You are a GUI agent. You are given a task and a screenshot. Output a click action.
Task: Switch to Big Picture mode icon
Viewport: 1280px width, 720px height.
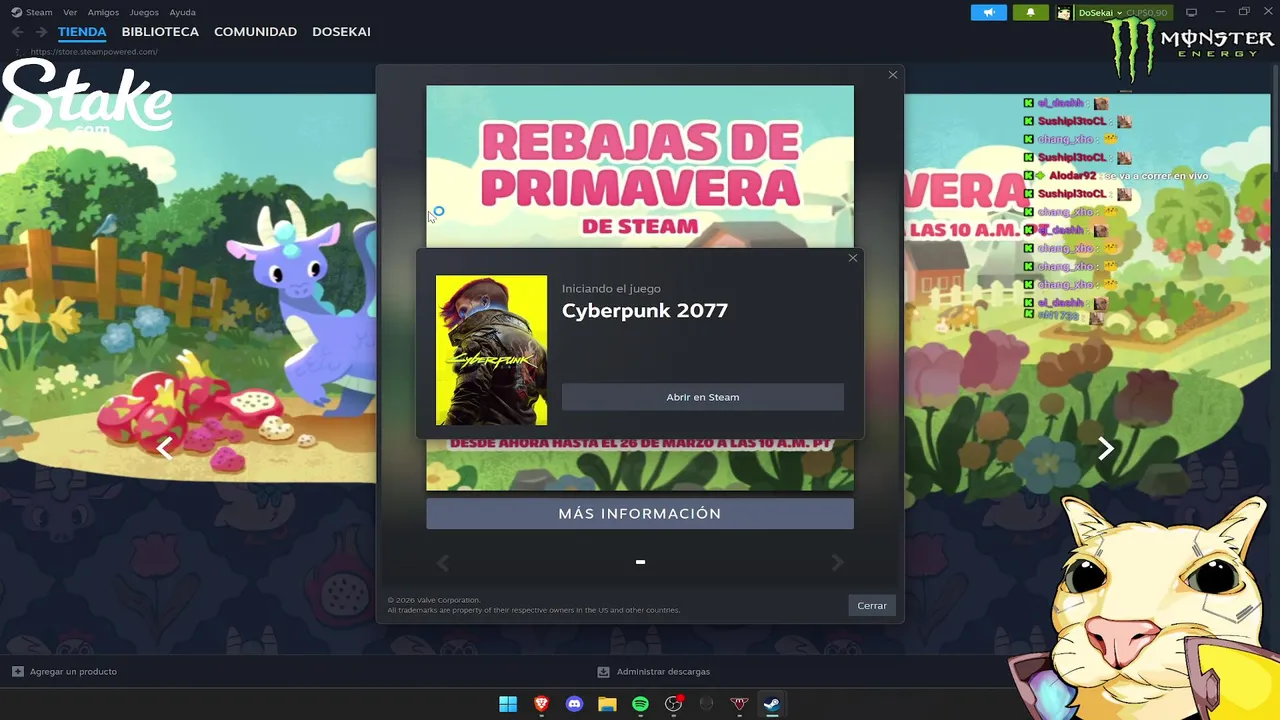click(1191, 12)
